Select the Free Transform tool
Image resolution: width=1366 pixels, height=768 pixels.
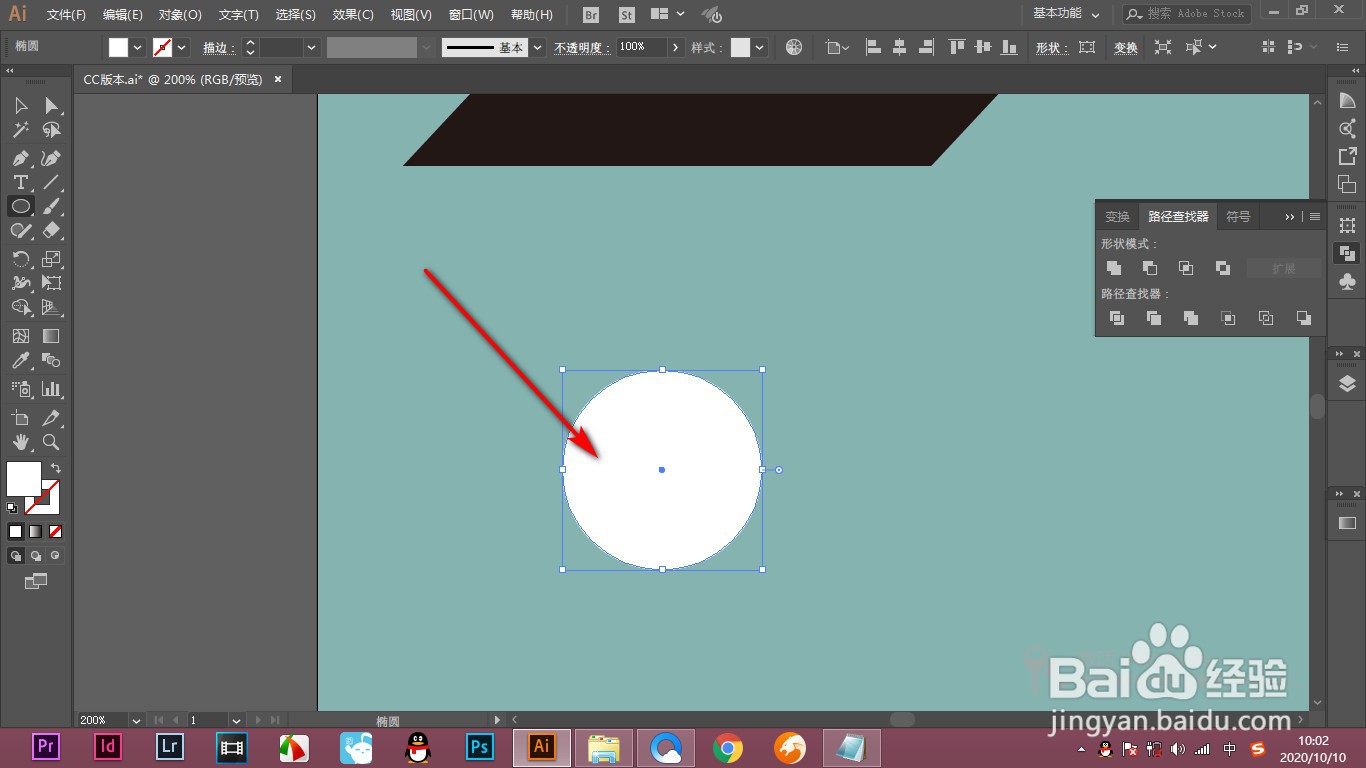tap(51, 283)
